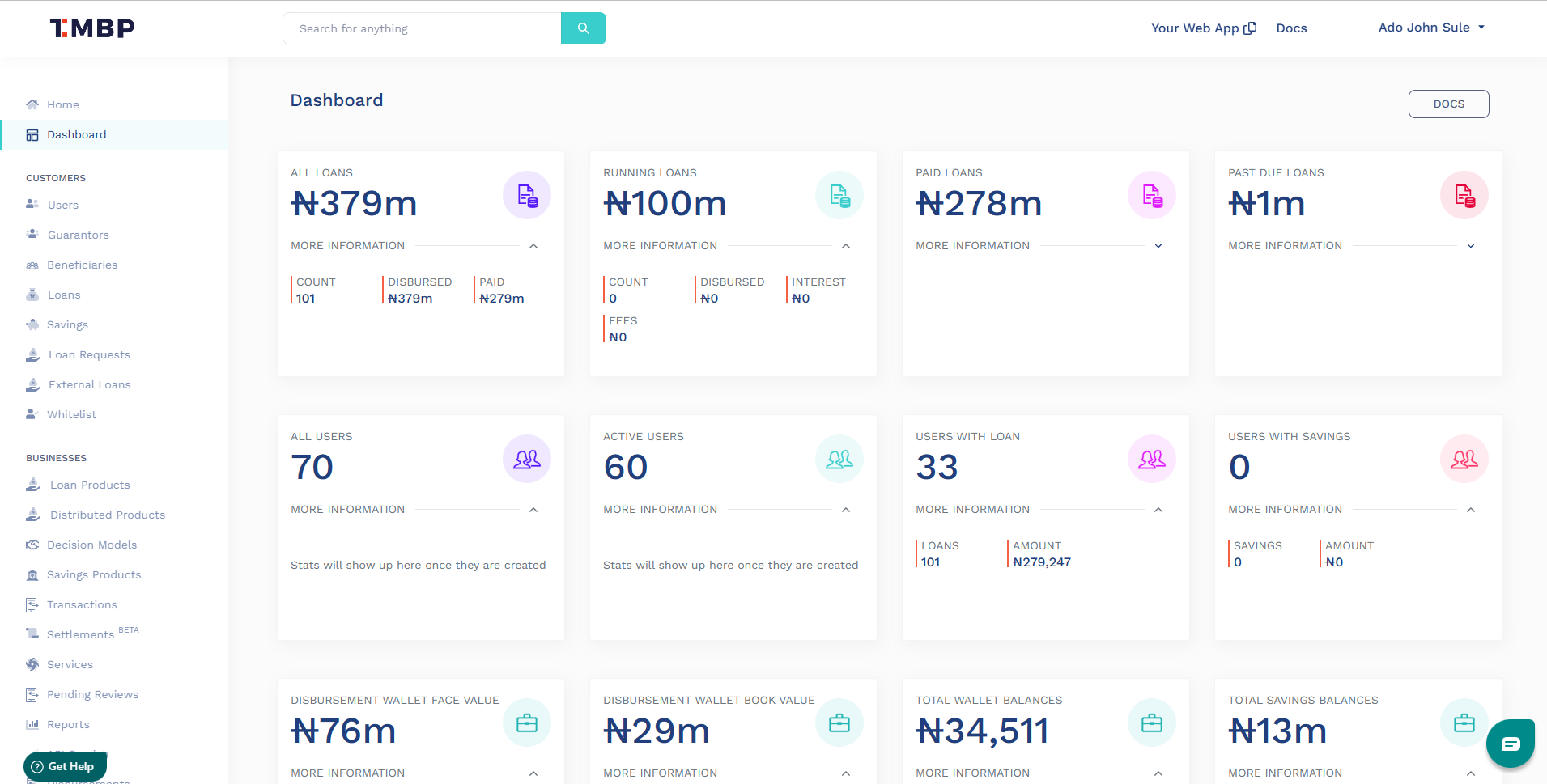Click the Get Help button
The width and height of the screenshot is (1547, 784).
coord(64,765)
